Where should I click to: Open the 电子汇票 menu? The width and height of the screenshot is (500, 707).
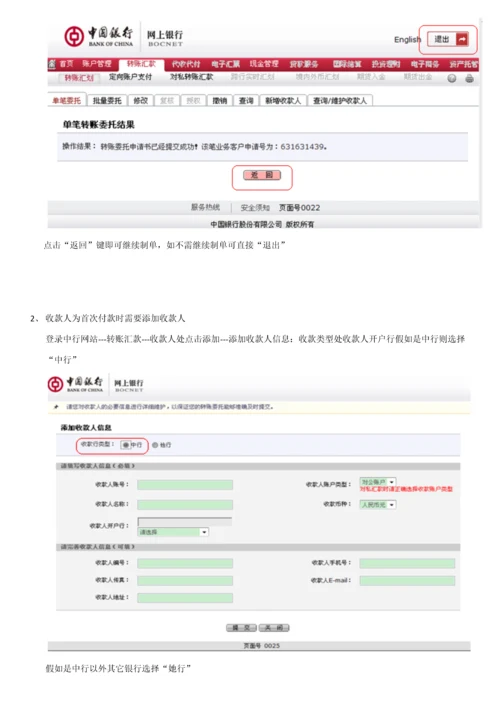225,64
